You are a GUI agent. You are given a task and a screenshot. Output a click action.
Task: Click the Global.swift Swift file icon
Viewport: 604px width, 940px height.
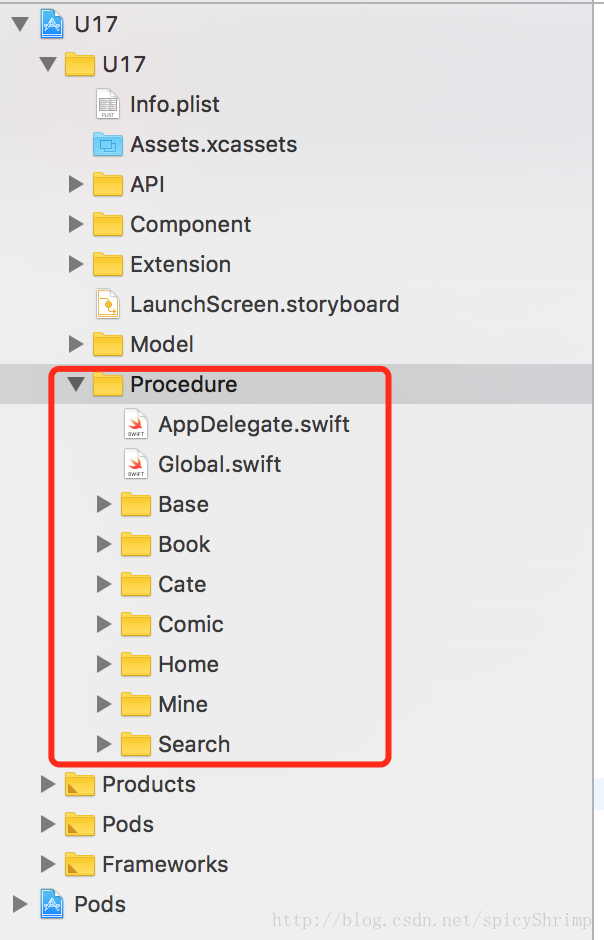pos(135,464)
